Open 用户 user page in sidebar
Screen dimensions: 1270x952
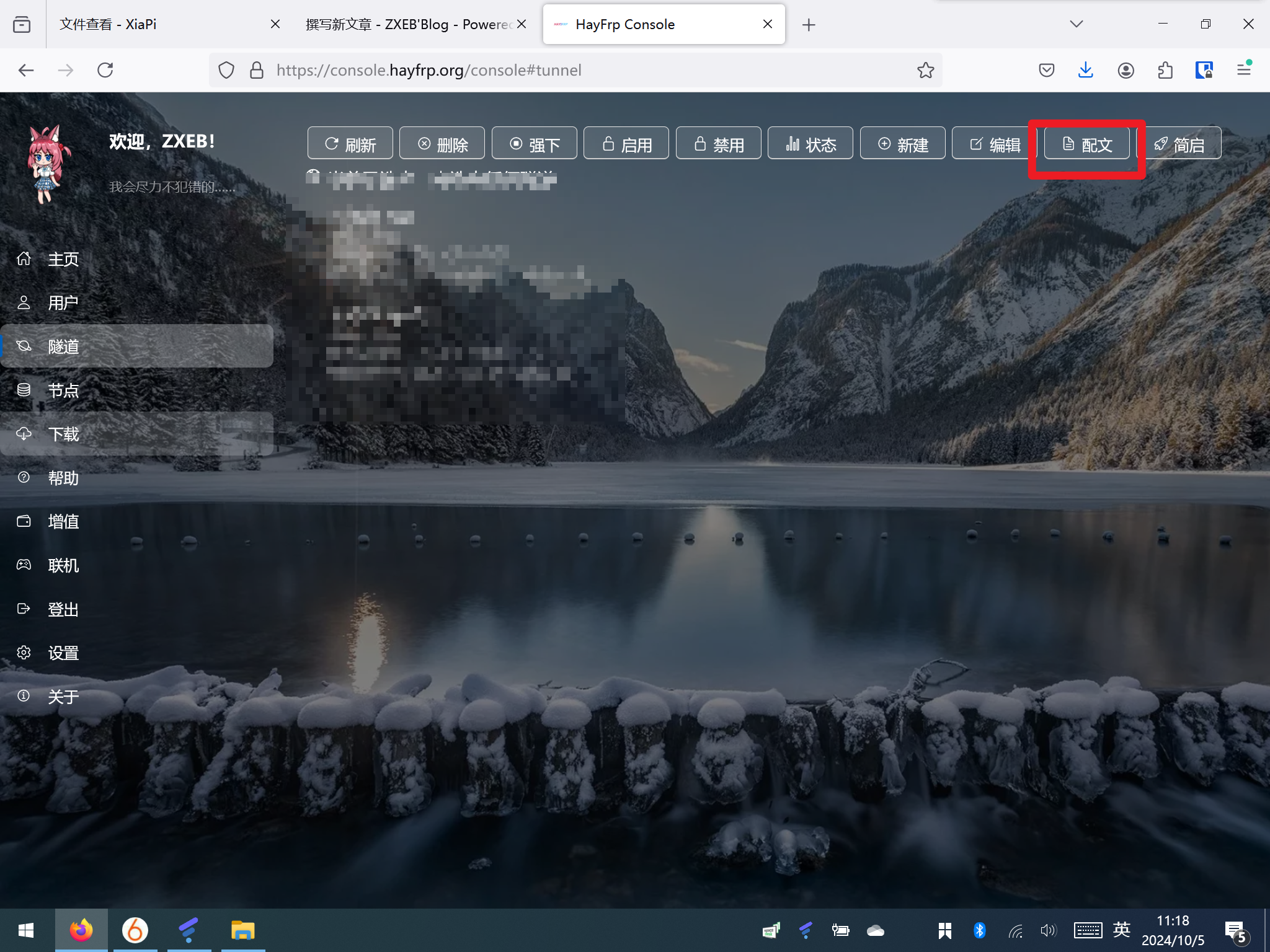[x=136, y=302]
